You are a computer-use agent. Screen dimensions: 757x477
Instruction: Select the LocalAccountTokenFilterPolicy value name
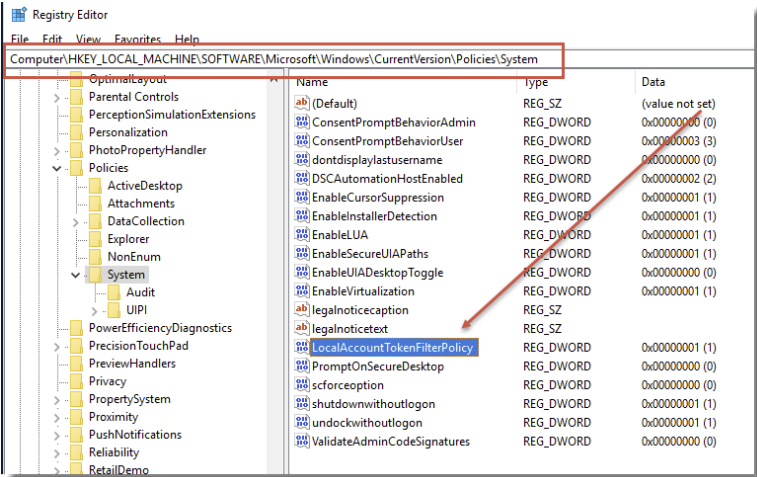click(x=393, y=348)
